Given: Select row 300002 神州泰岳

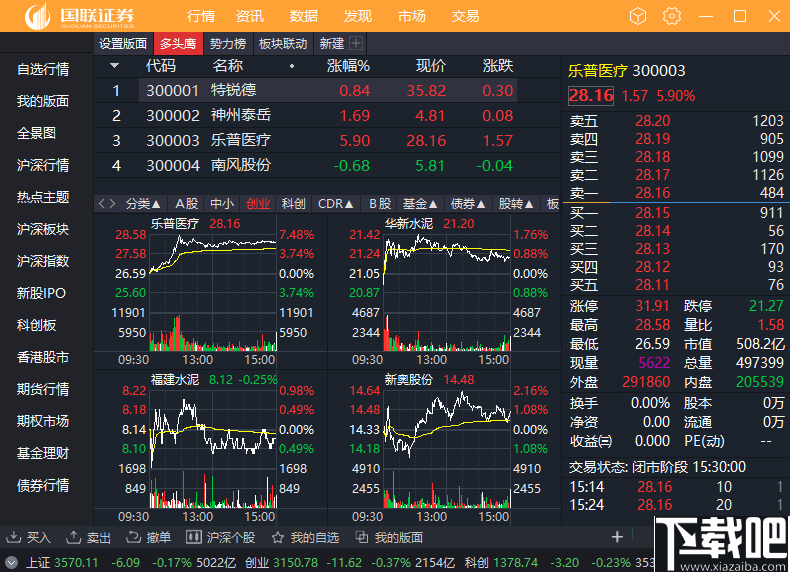Looking at the screenshot, I should (x=327, y=115).
